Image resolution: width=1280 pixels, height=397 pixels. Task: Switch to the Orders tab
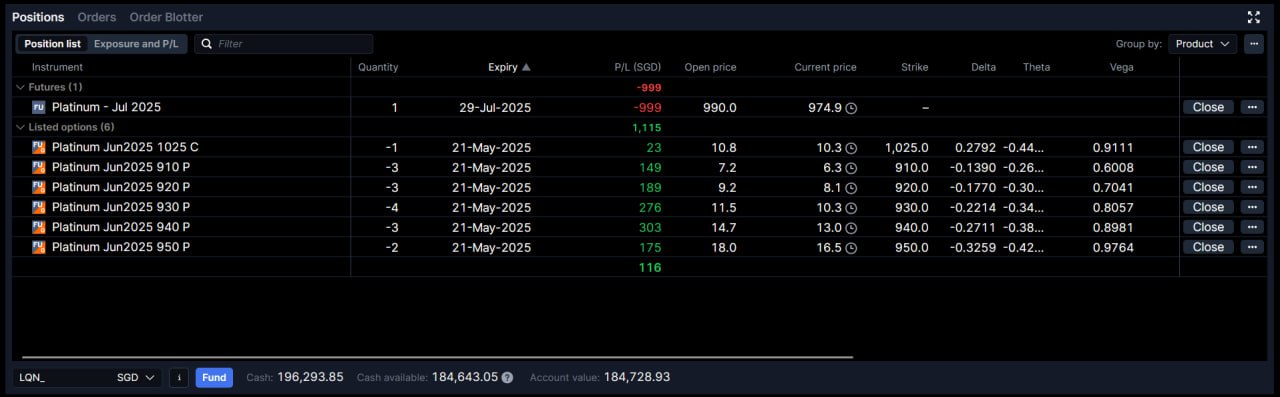pyautogui.click(x=97, y=17)
